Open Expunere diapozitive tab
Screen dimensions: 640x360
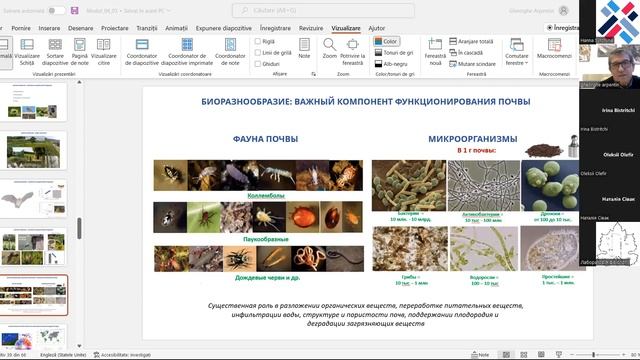point(224,28)
